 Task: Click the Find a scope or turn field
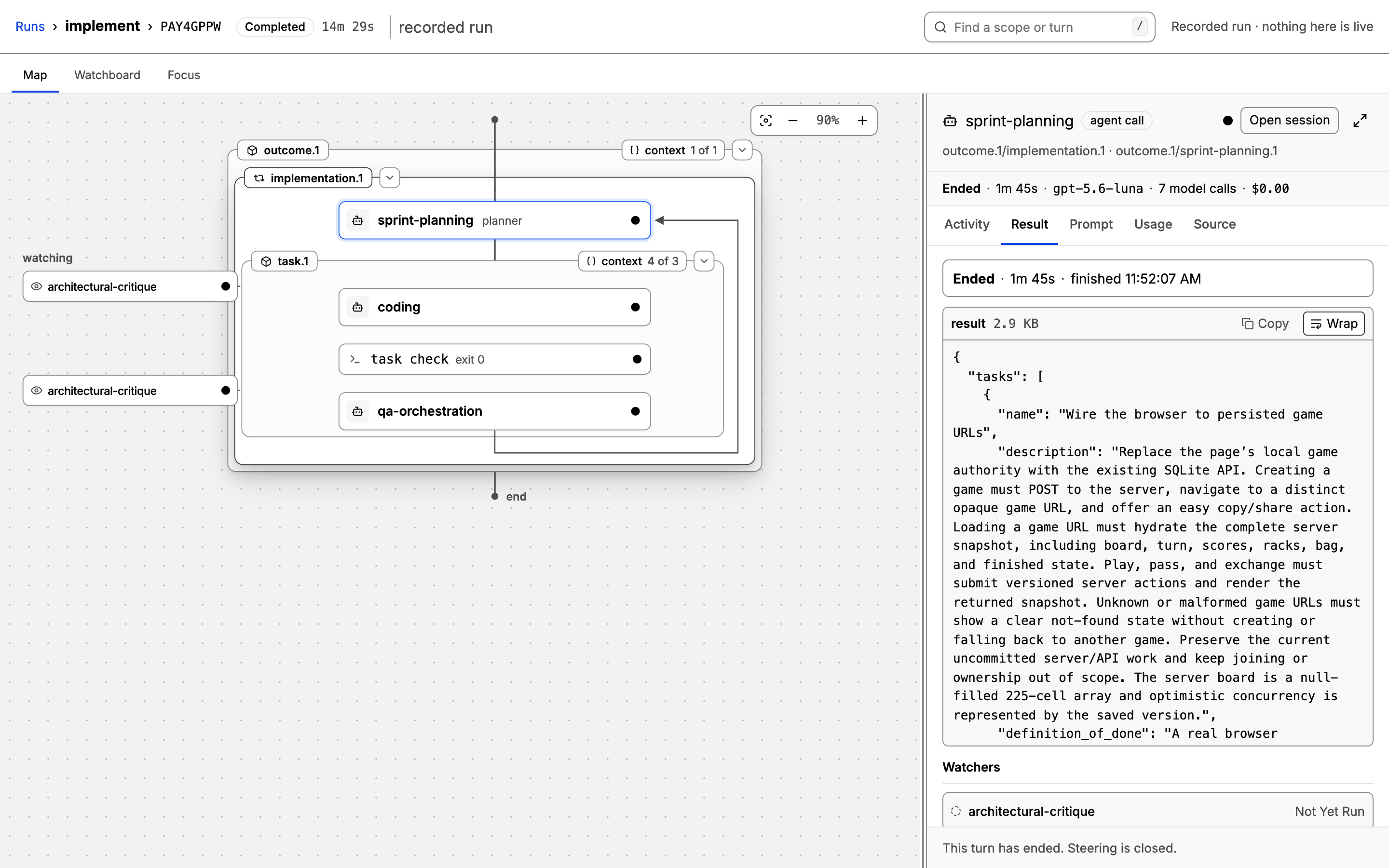(1039, 27)
